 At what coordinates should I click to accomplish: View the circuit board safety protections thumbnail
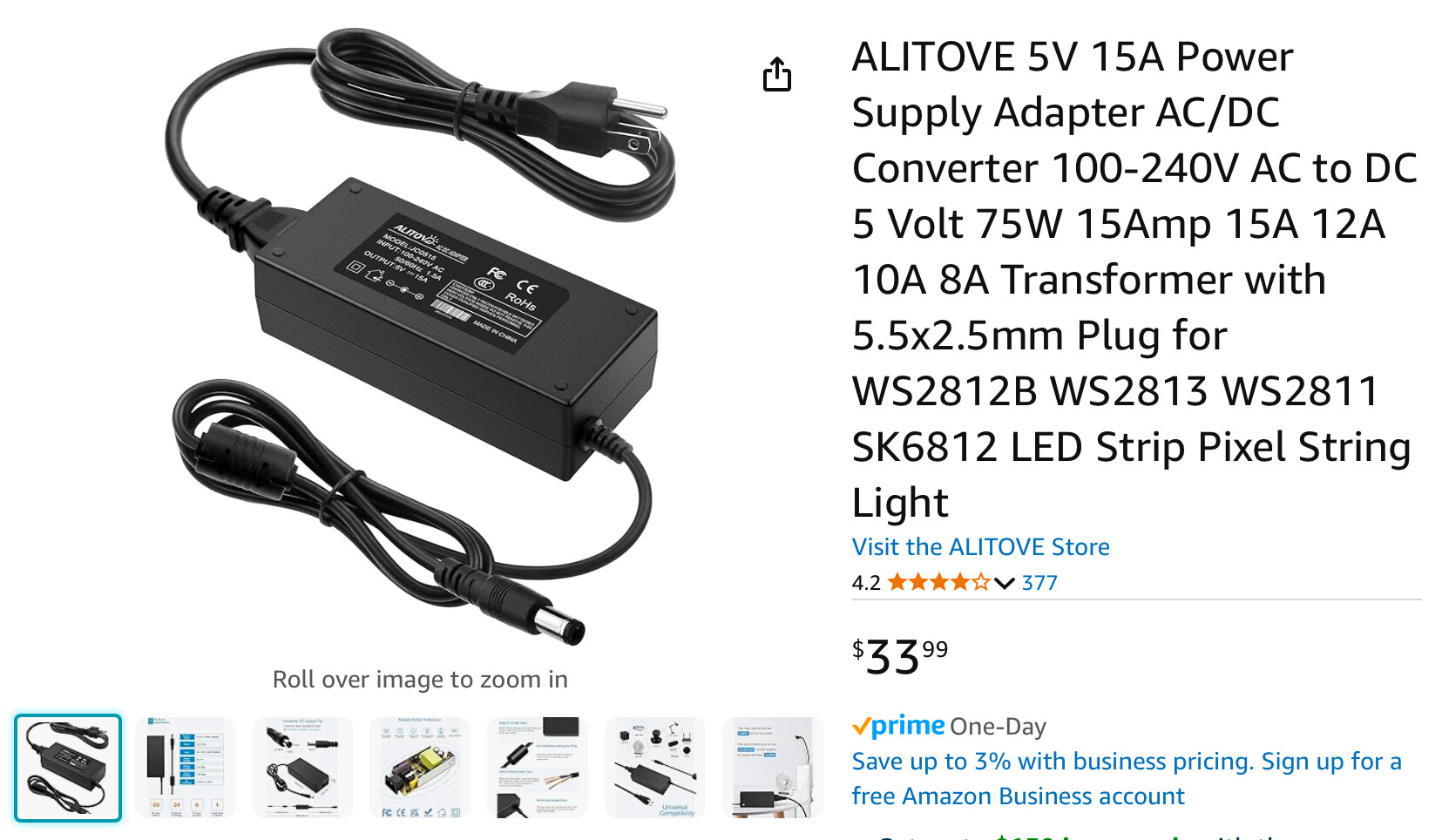pos(420,768)
